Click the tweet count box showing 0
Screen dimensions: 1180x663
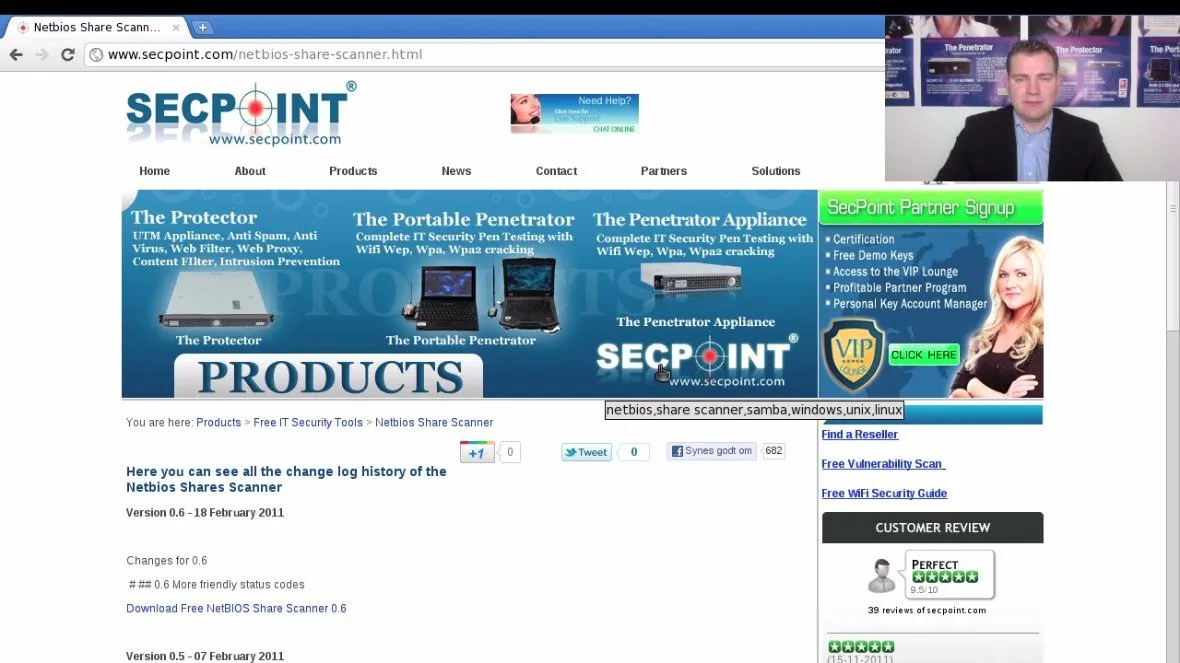(x=633, y=452)
